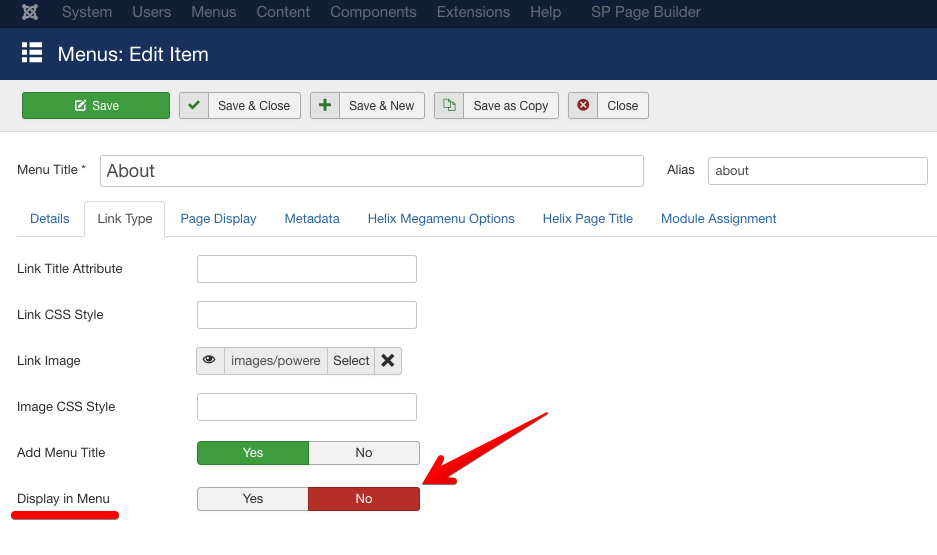
Task: Click the red X icon beside Close
Action: point(583,105)
